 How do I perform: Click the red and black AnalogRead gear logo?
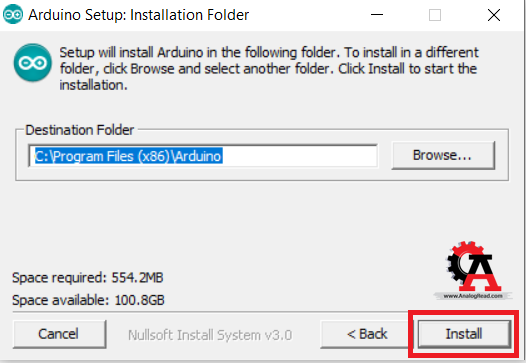point(473,270)
